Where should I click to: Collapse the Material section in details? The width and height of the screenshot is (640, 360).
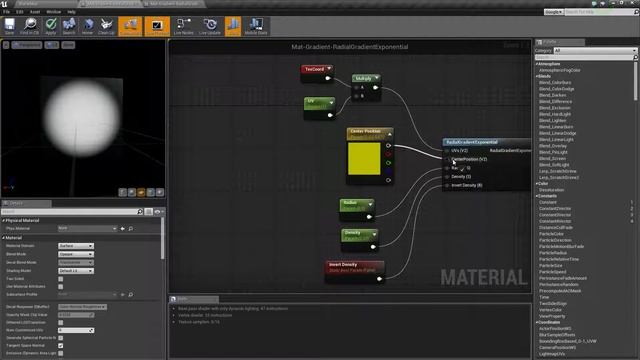4,238
